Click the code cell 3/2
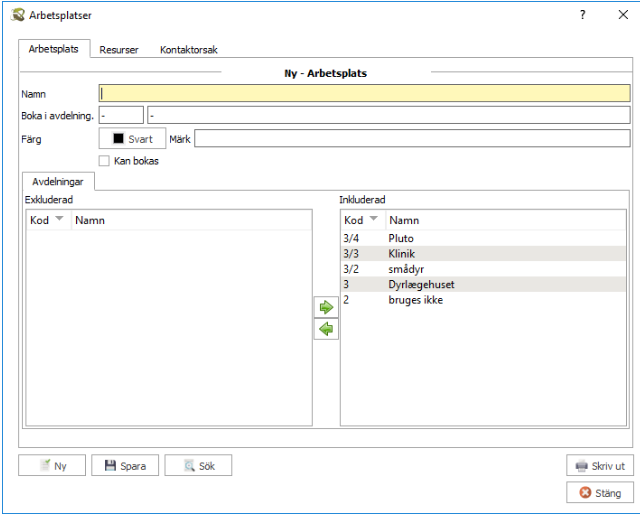The height and width of the screenshot is (514, 640). (x=351, y=269)
